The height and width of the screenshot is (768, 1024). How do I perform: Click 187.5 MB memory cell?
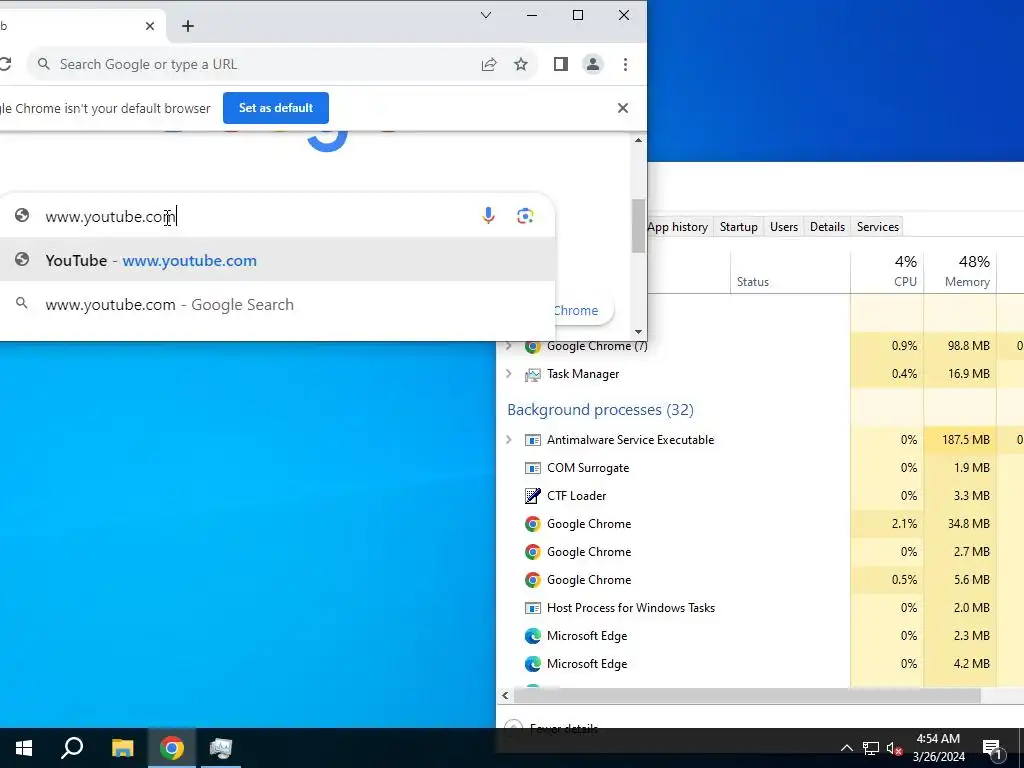960,440
